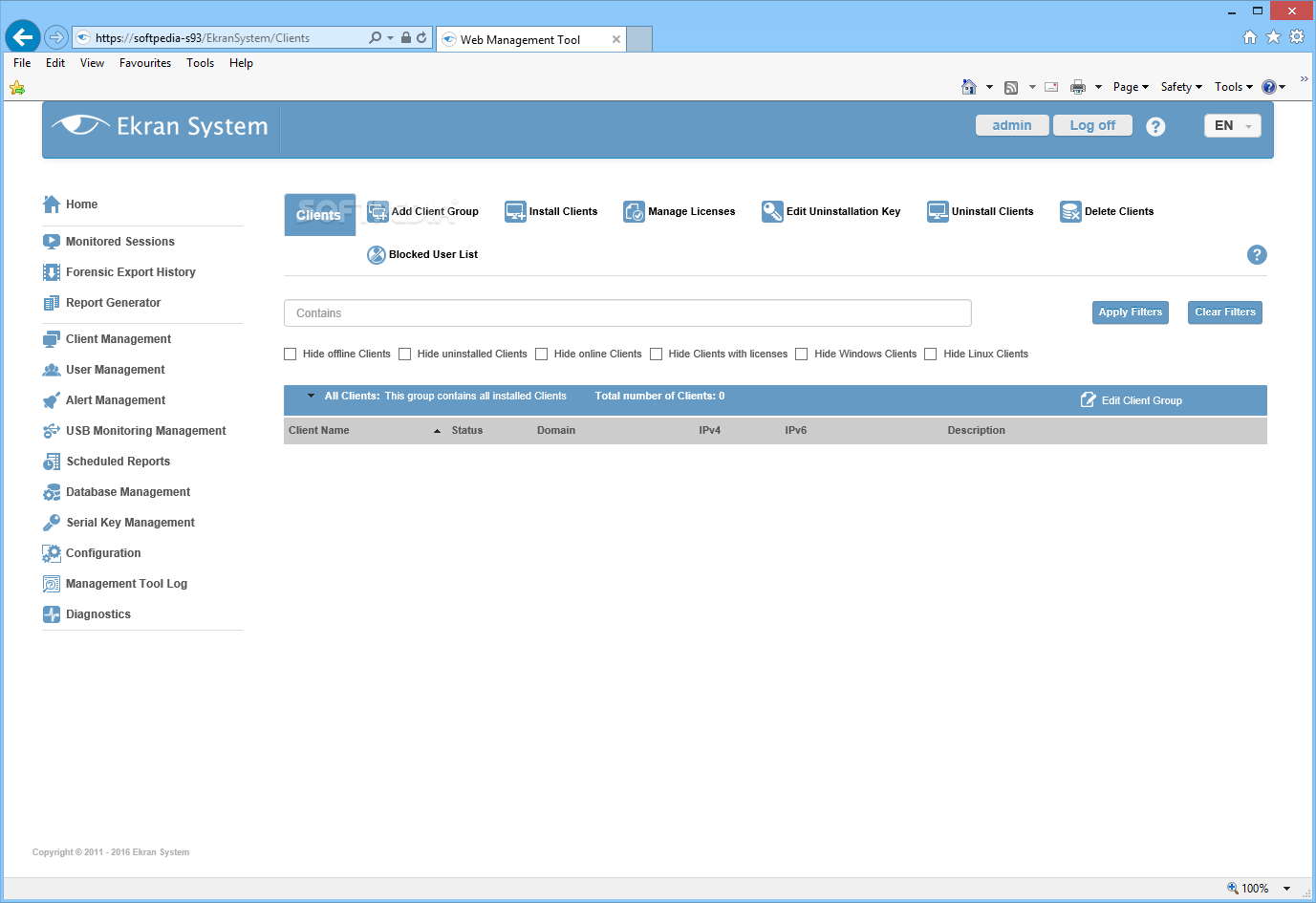The width and height of the screenshot is (1316, 903).
Task: Click the Blocked User List icon
Action: point(377,255)
